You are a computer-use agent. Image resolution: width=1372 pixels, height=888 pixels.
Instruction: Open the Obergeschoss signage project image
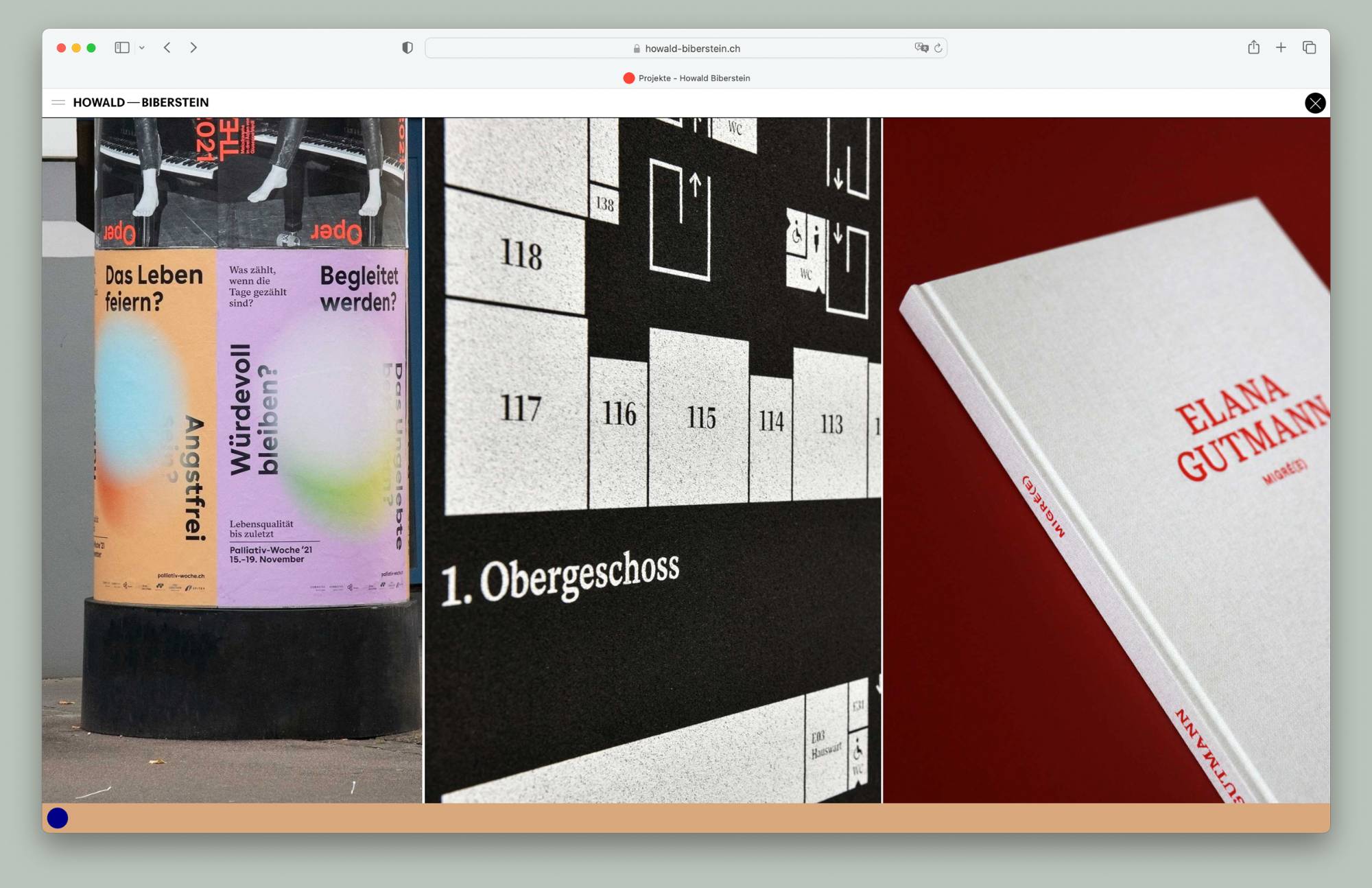[x=653, y=460]
